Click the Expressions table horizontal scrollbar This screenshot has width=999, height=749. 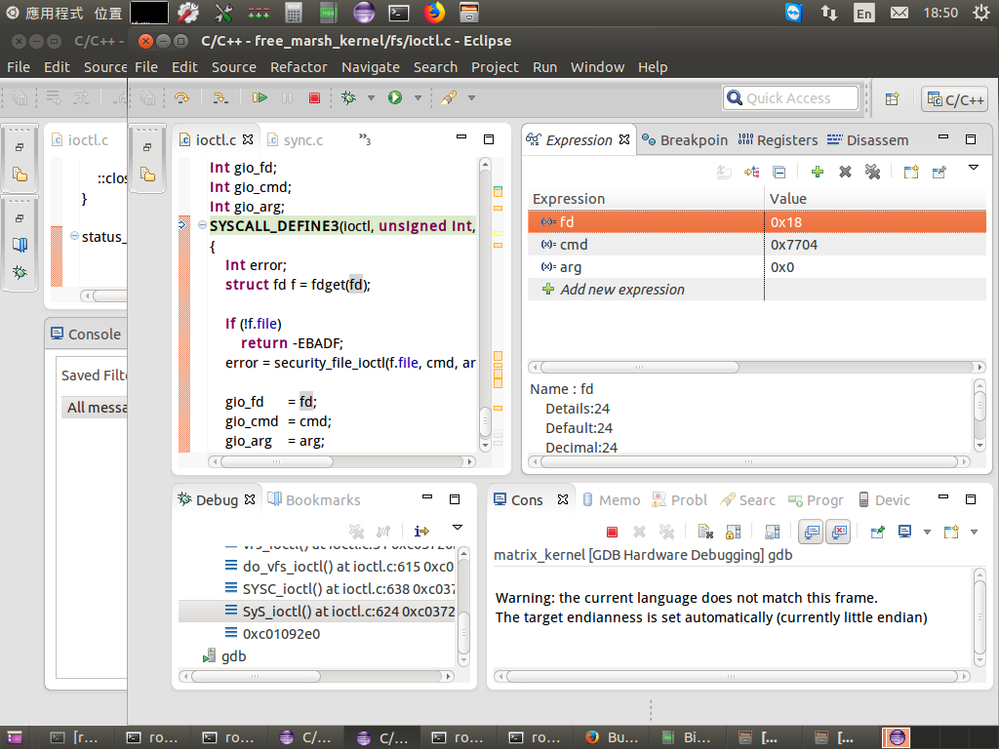(640, 367)
